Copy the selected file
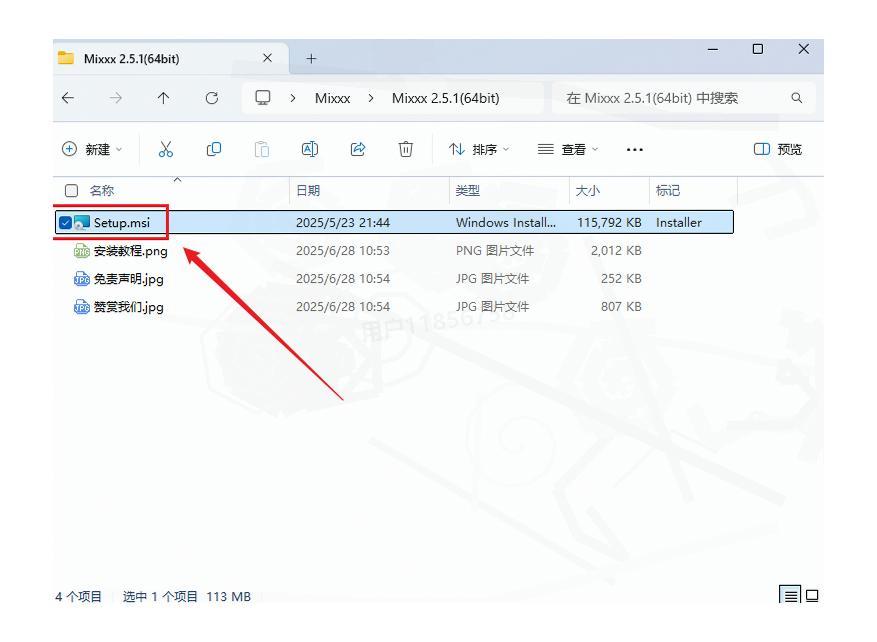Image resolution: width=877 pixels, height=642 pixels. 214,149
